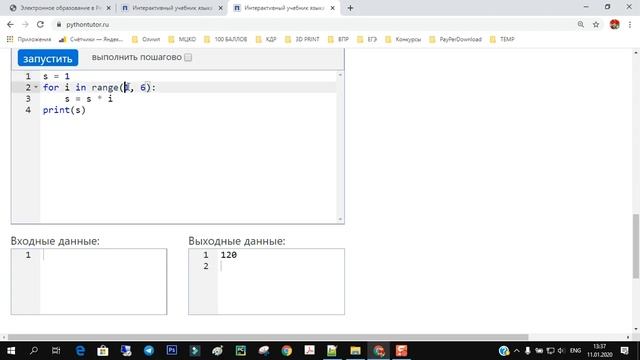This screenshot has width=640, height=360.
Task: Open the notification center icon
Action: pos(624,351)
